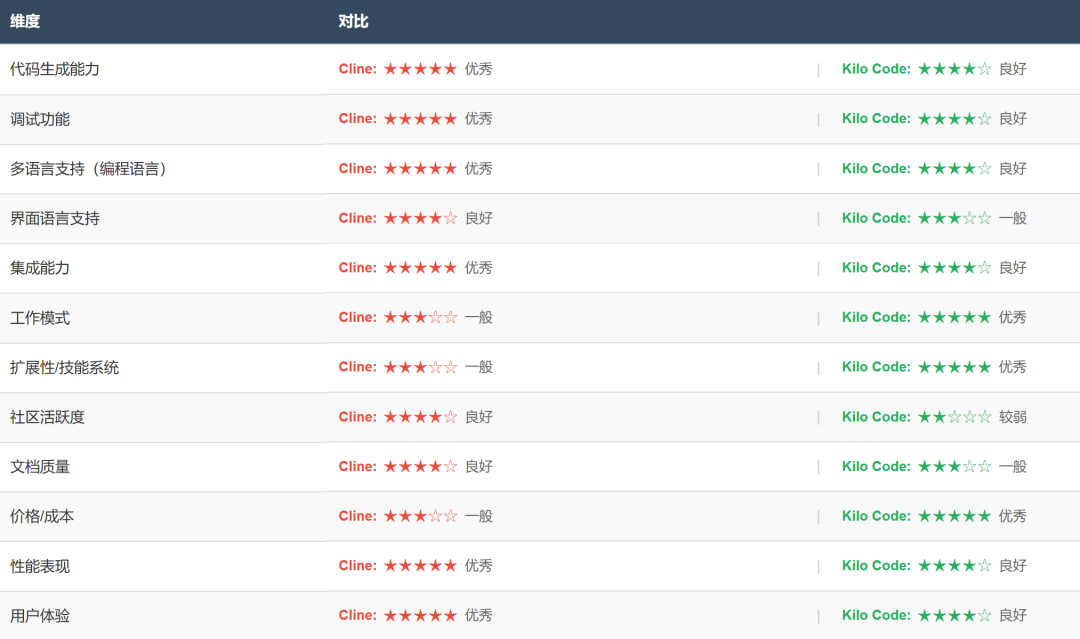Click Kilo Code 良好 label in 代码生成能力 row
Screen dimensions: 1080x639
[x=1013, y=69]
